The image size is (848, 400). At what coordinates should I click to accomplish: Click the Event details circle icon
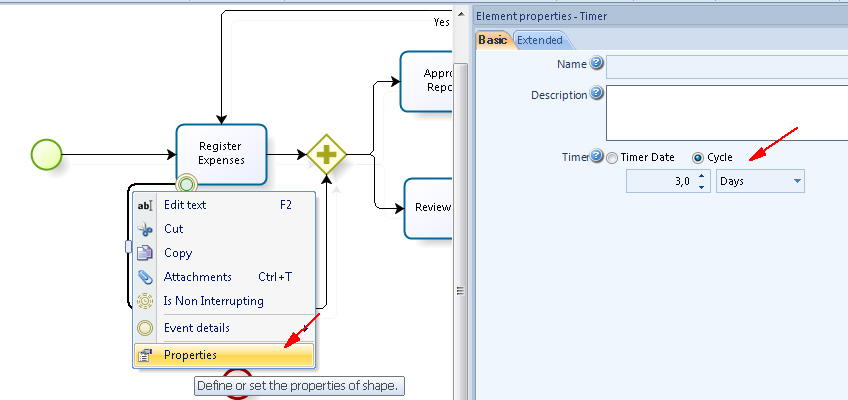point(145,328)
